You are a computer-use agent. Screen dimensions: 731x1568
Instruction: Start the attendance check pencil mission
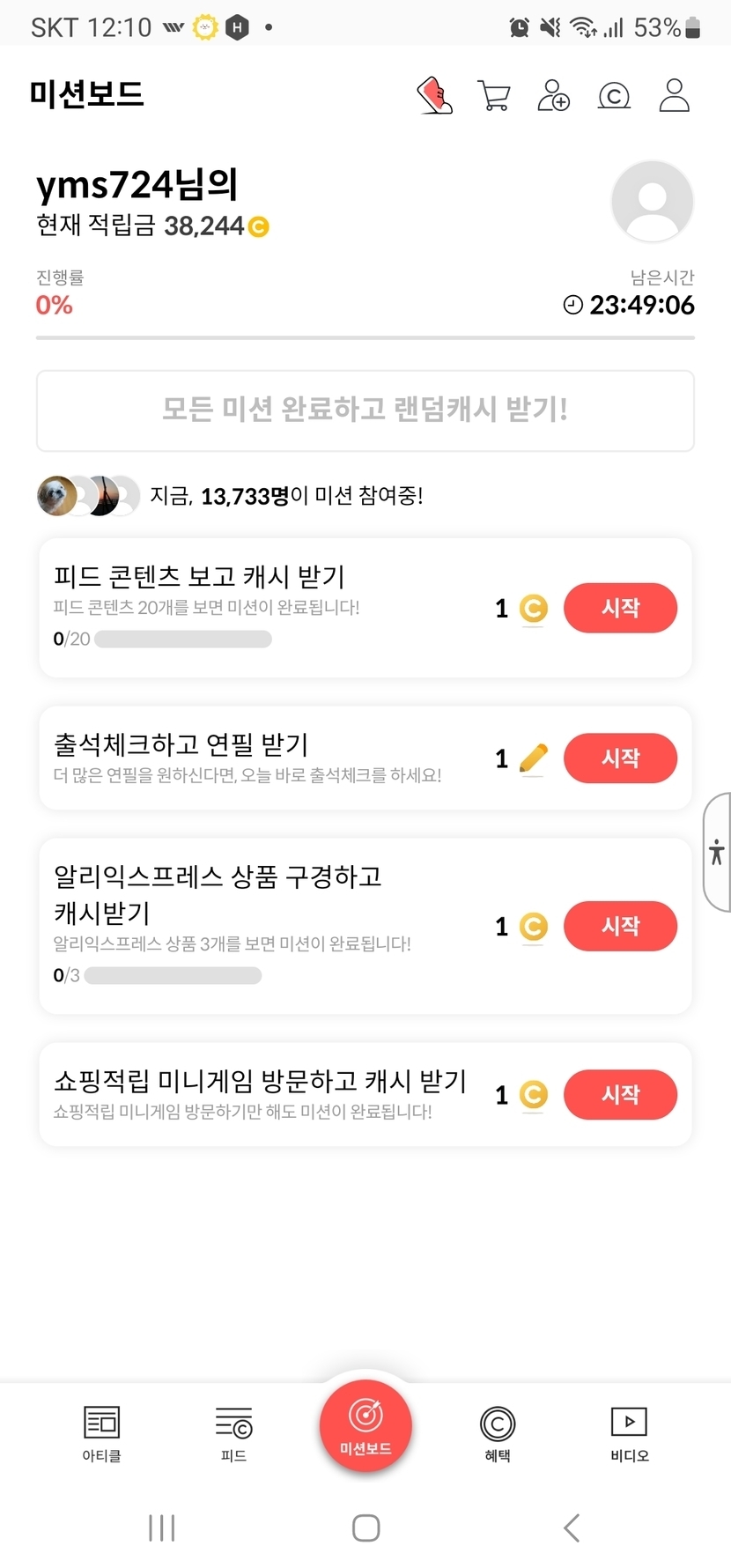[x=620, y=758]
